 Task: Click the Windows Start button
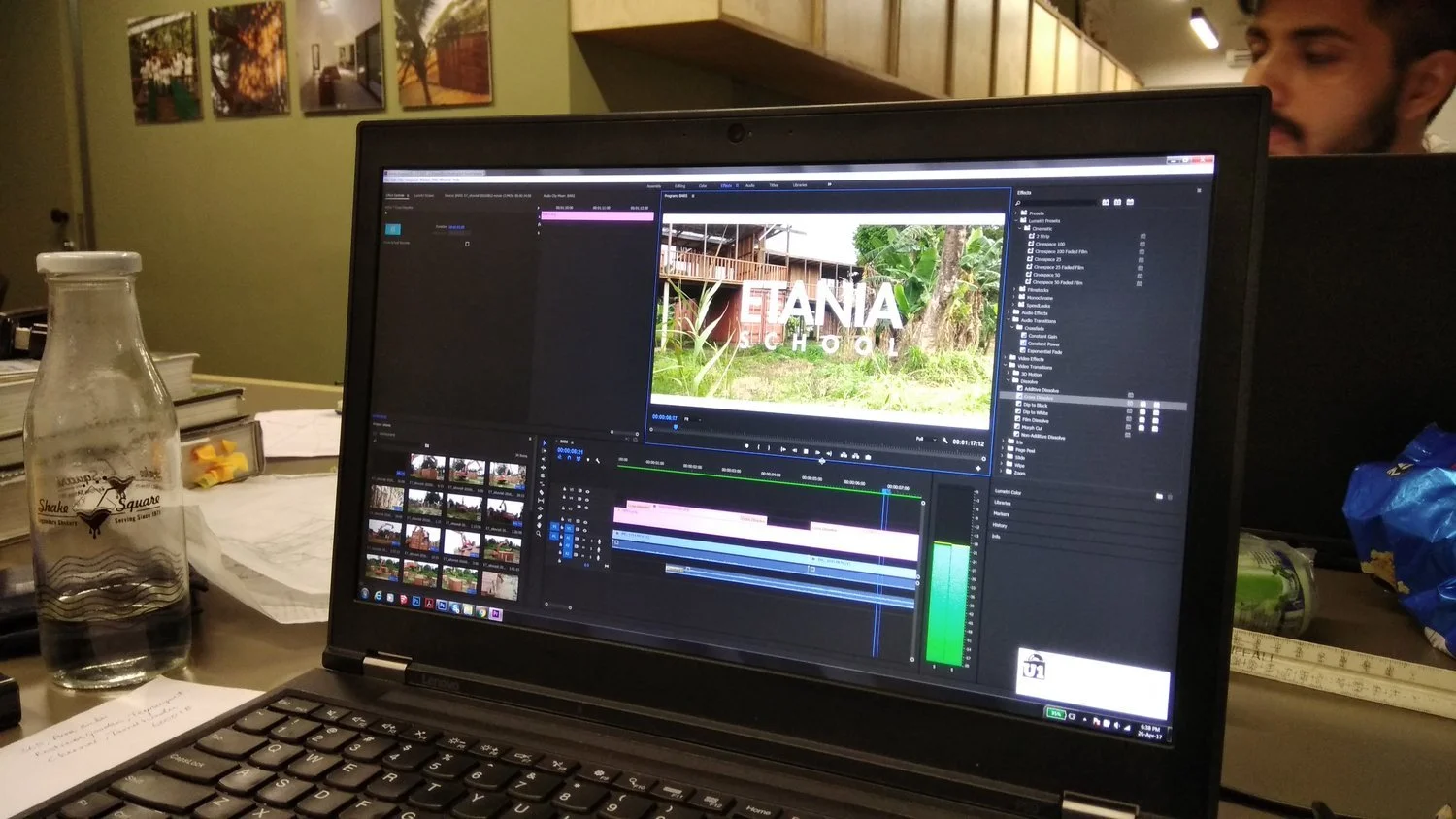point(365,593)
